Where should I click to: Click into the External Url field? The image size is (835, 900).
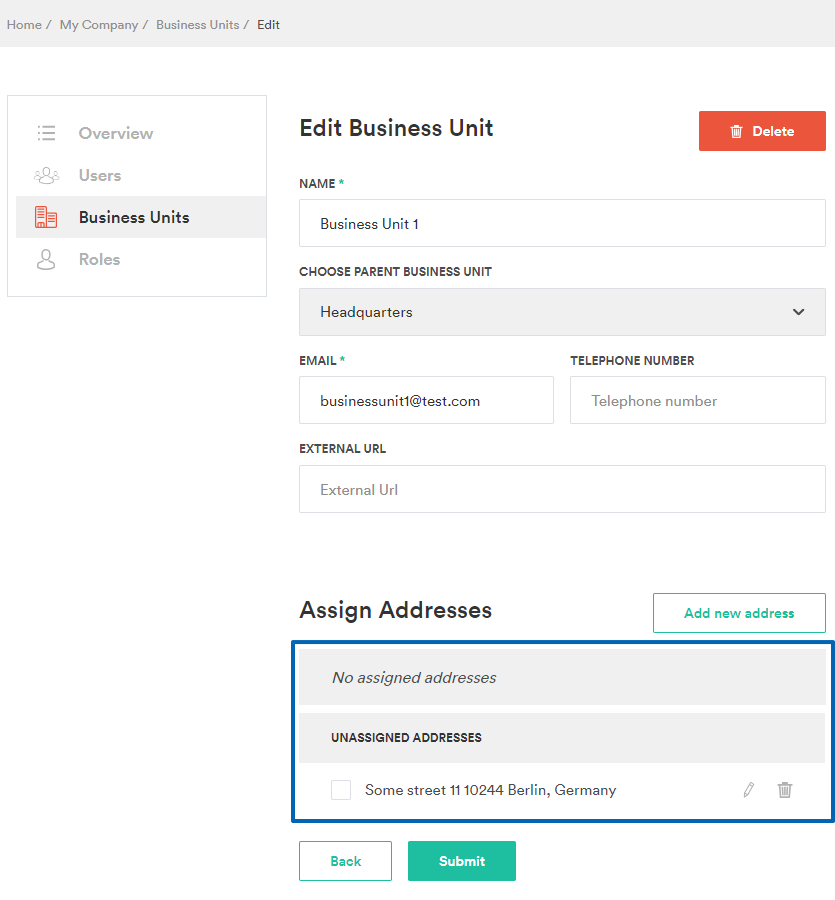tap(562, 489)
